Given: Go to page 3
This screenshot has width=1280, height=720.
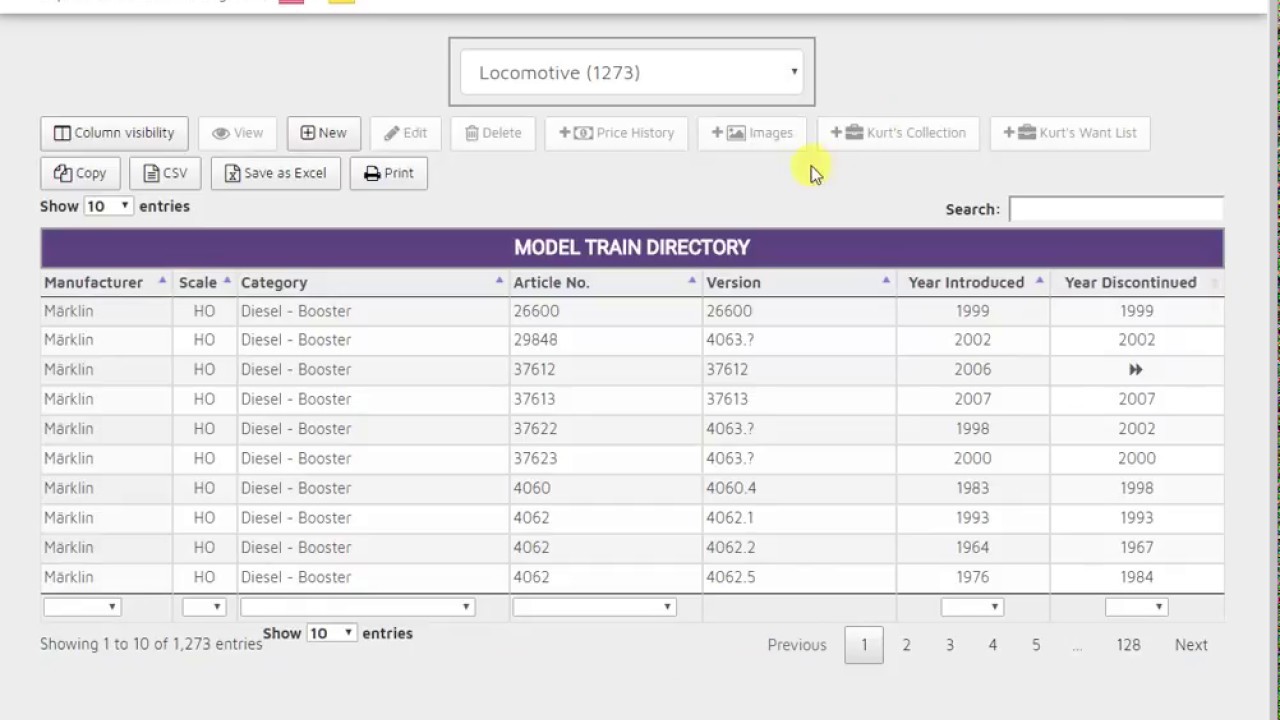Looking at the screenshot, I should pos(950,645).
